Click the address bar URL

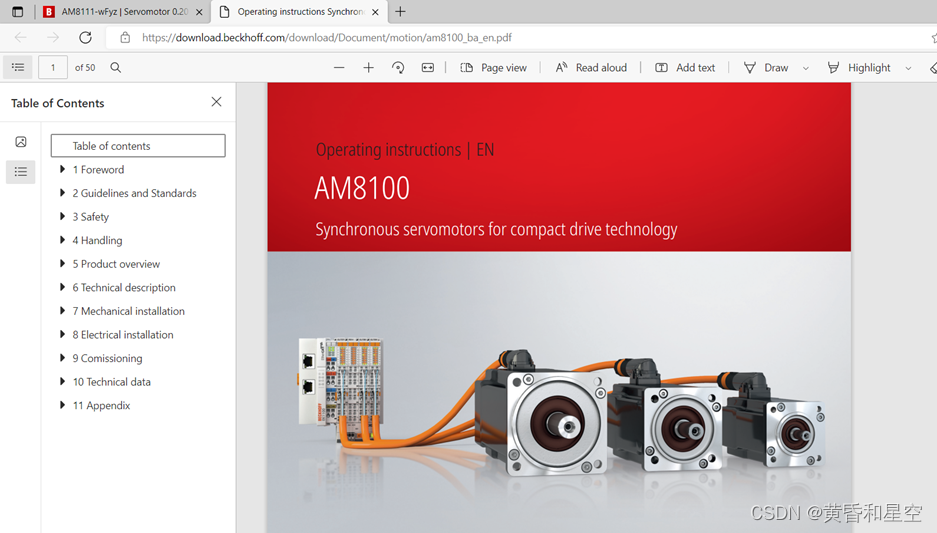(x=327, y=38)
